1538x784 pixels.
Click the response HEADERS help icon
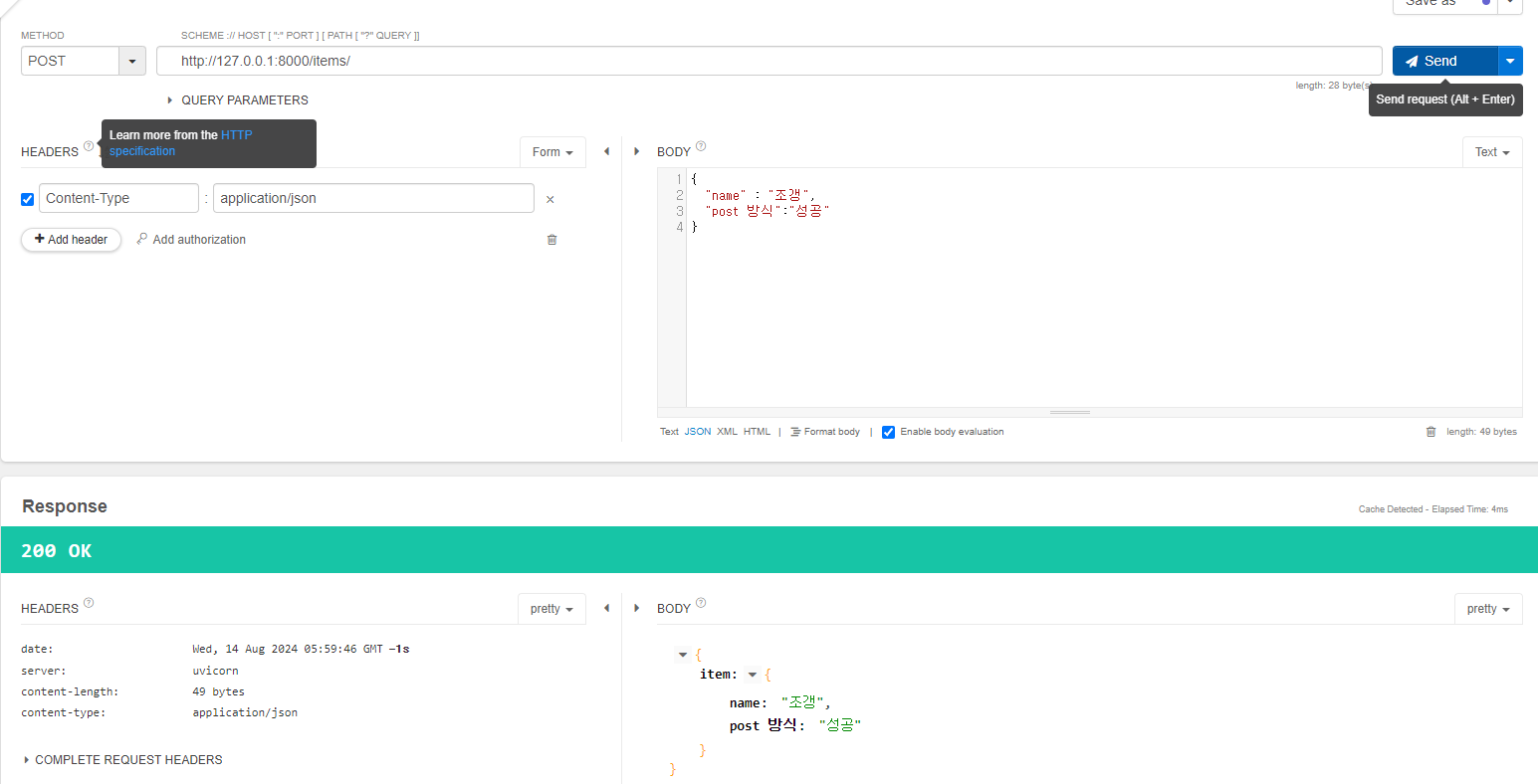click(x=89, y=603)
